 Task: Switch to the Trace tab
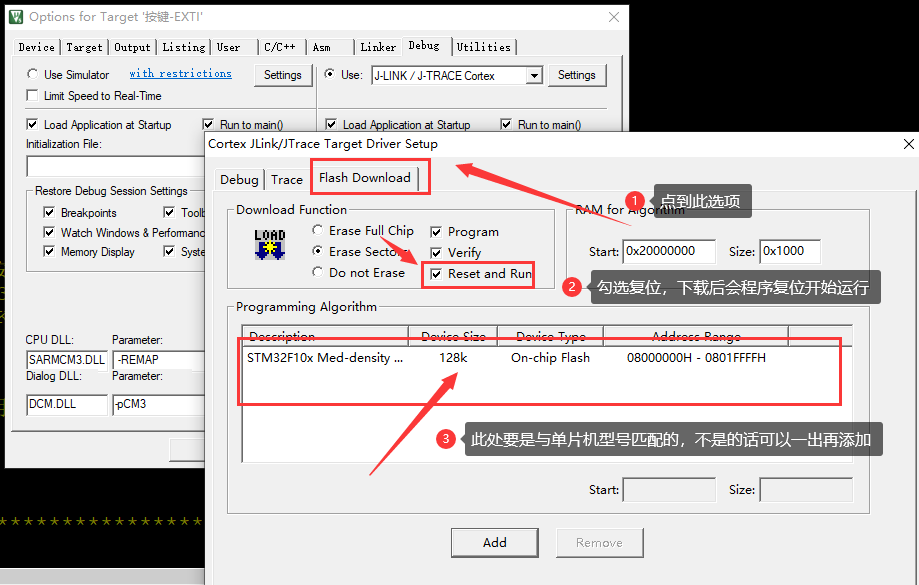point(287,180)
